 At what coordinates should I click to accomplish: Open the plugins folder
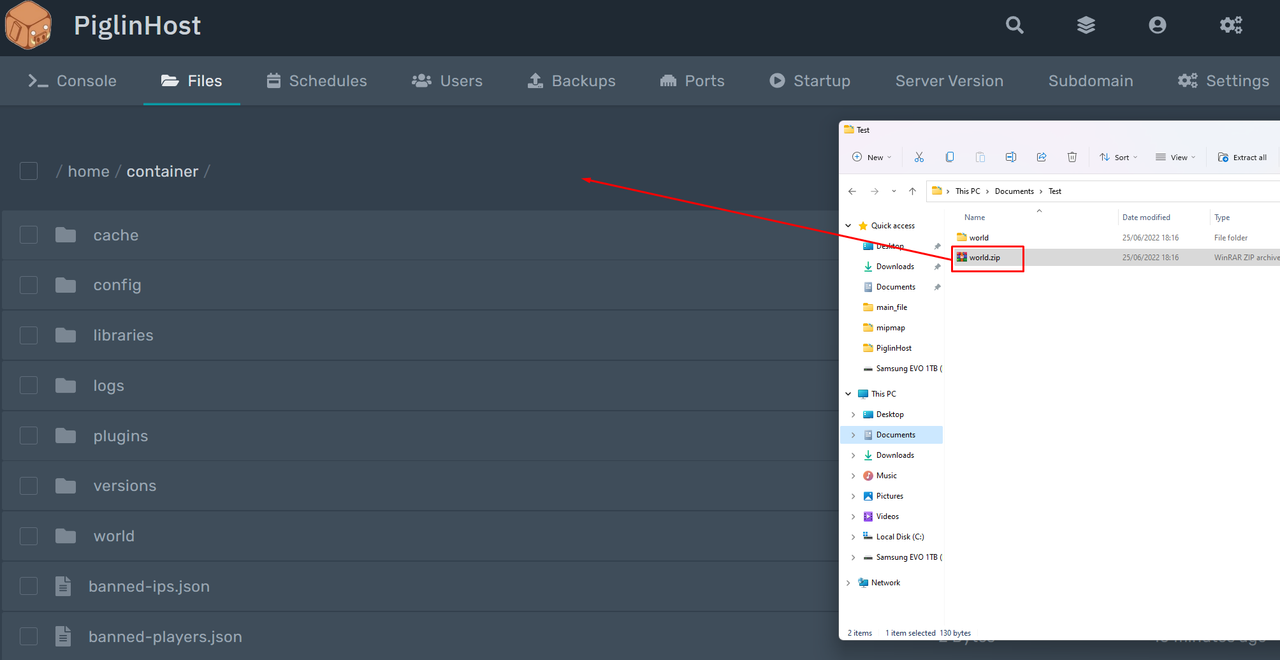pyautogui.click(x=120, y=436)
